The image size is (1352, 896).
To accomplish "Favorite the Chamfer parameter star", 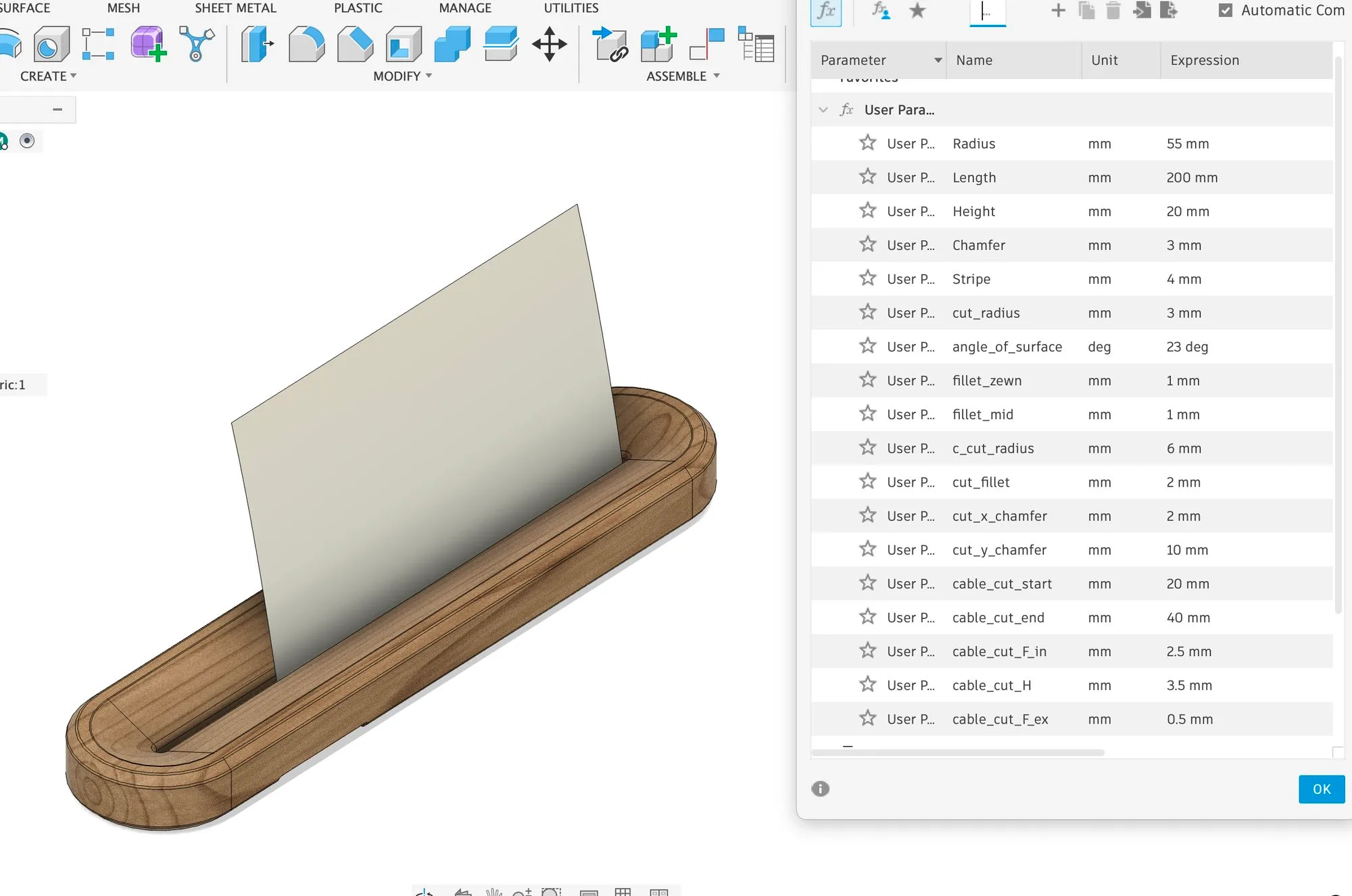I will click(x=868, y=244).
